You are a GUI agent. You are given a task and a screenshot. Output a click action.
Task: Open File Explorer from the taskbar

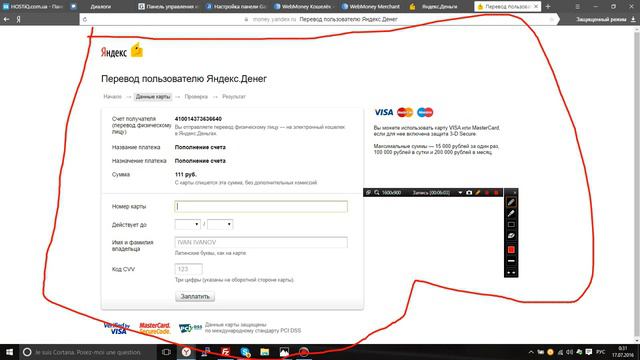[264, 352]
